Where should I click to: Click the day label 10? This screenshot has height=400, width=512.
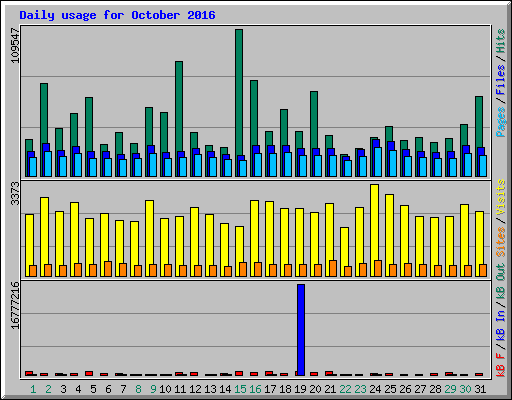pos(165,389)
